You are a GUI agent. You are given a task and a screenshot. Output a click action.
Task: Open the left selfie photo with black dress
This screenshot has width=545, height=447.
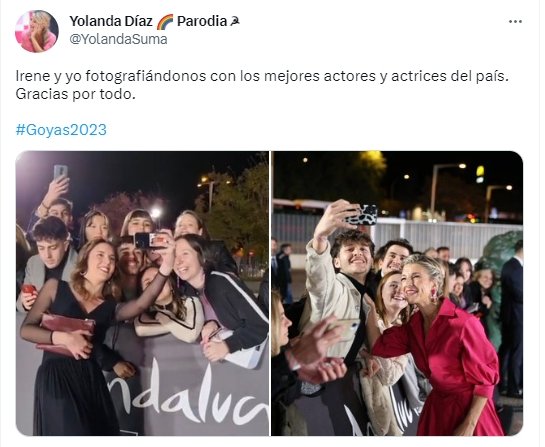(x=142, y=293)
